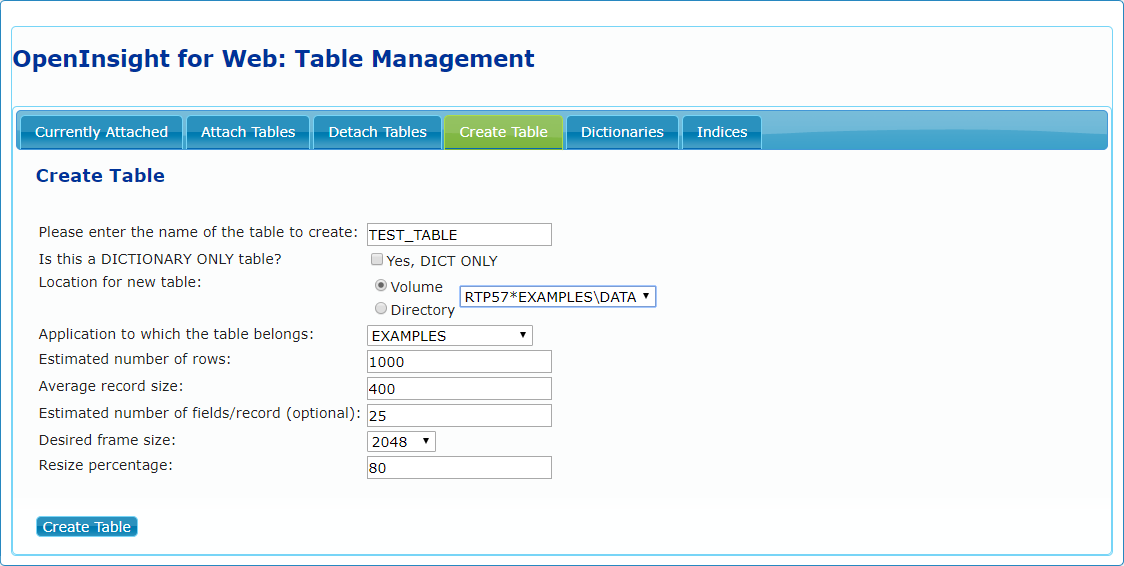Click the 'Estimated number of rows:' label
The width and height of the screenshot is (1124, 566).
[x=135, y=359]
